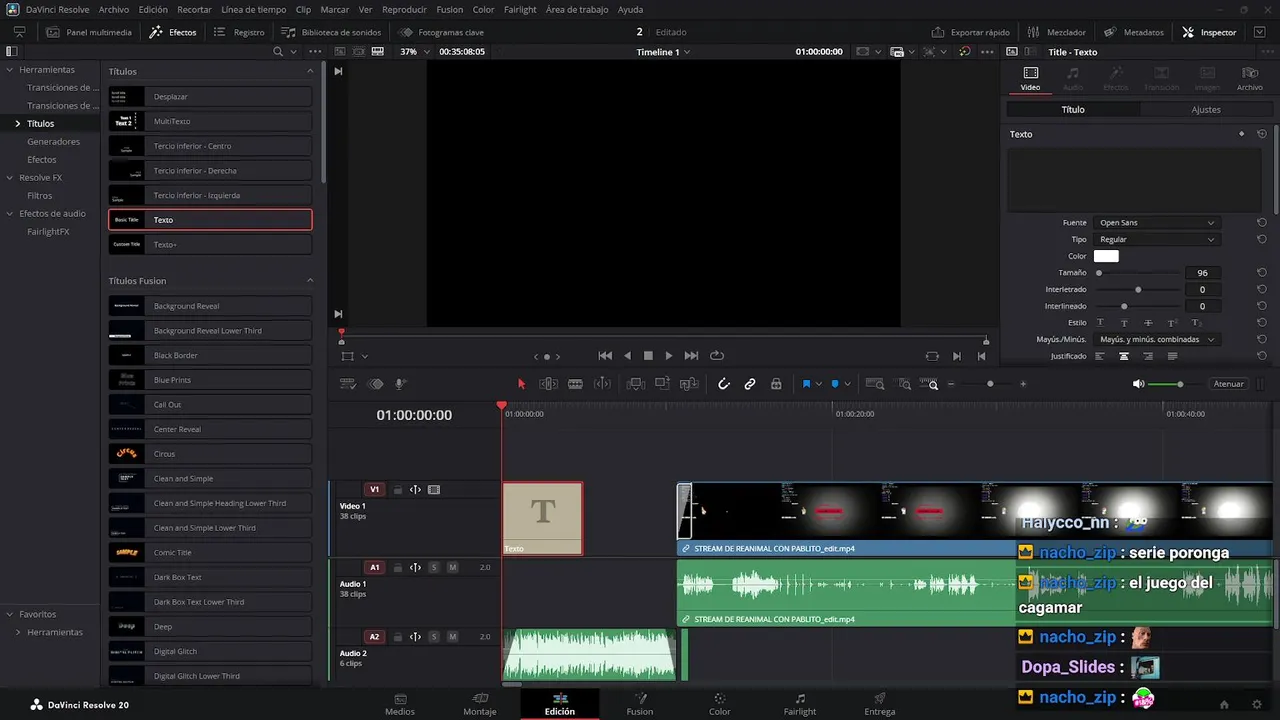This screenshot has height=720, width=1280.
Task: Click the stop playback button
Action: pyautogui.click(x=648, y=356)
